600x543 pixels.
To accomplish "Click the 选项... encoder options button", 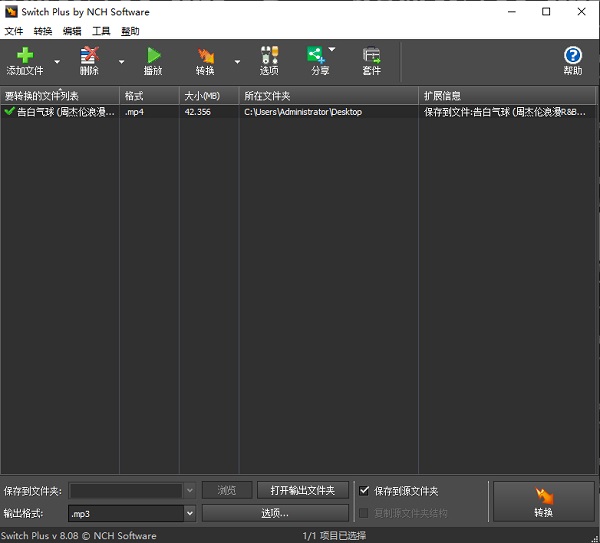I will coord(275,513).
